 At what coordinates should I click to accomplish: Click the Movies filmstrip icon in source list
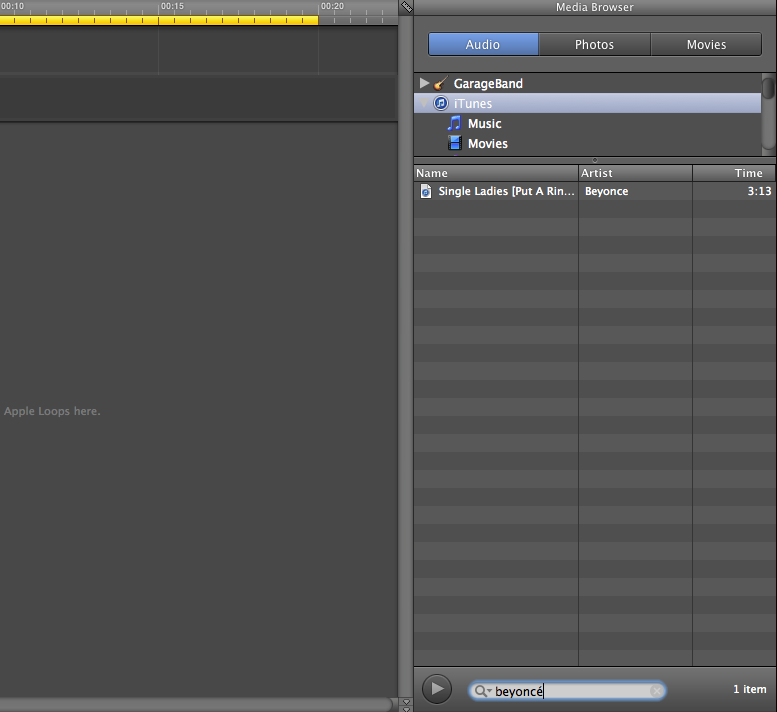455,144
